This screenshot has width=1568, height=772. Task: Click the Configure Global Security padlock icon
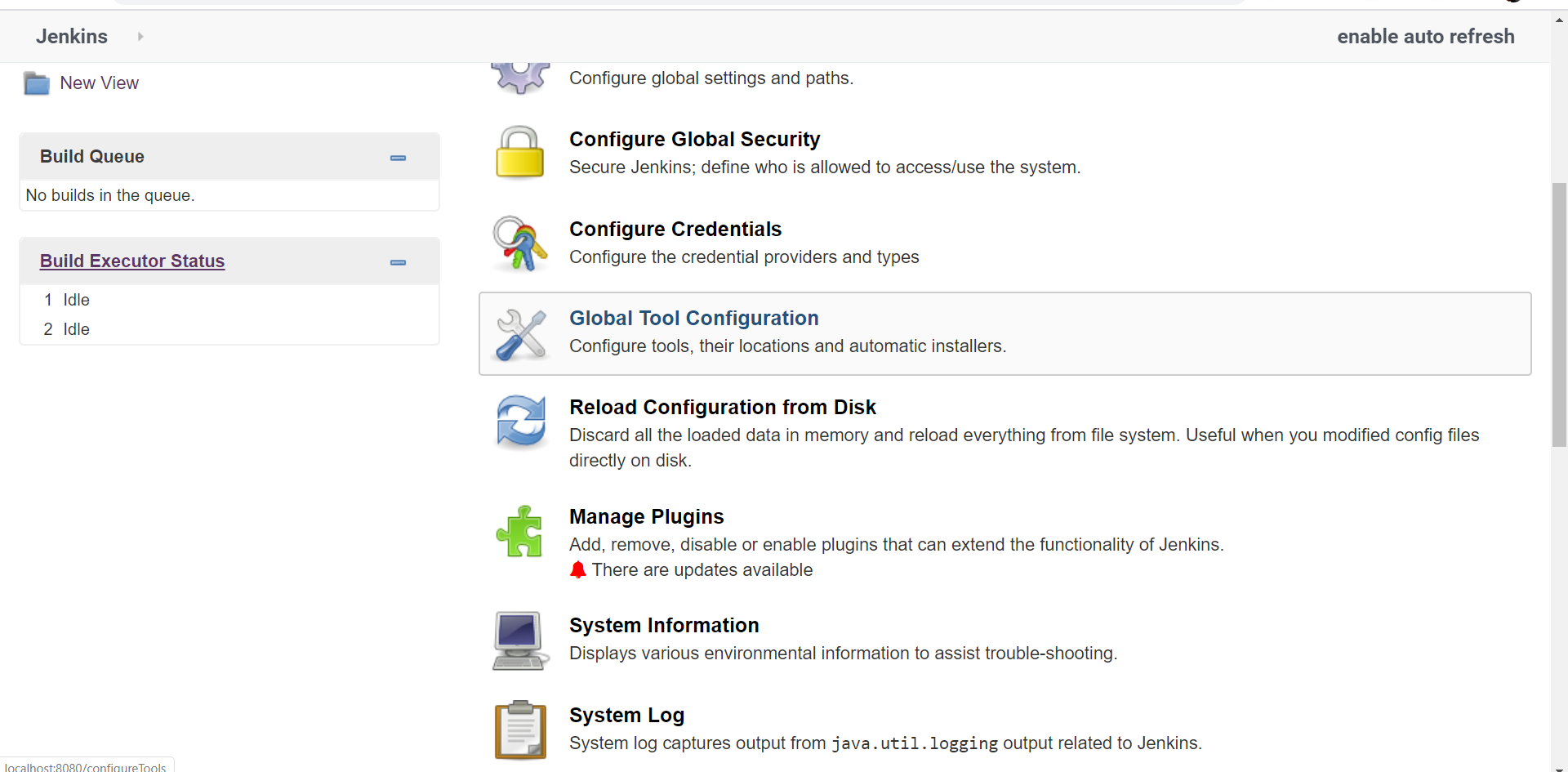click(x=519, y=152)
